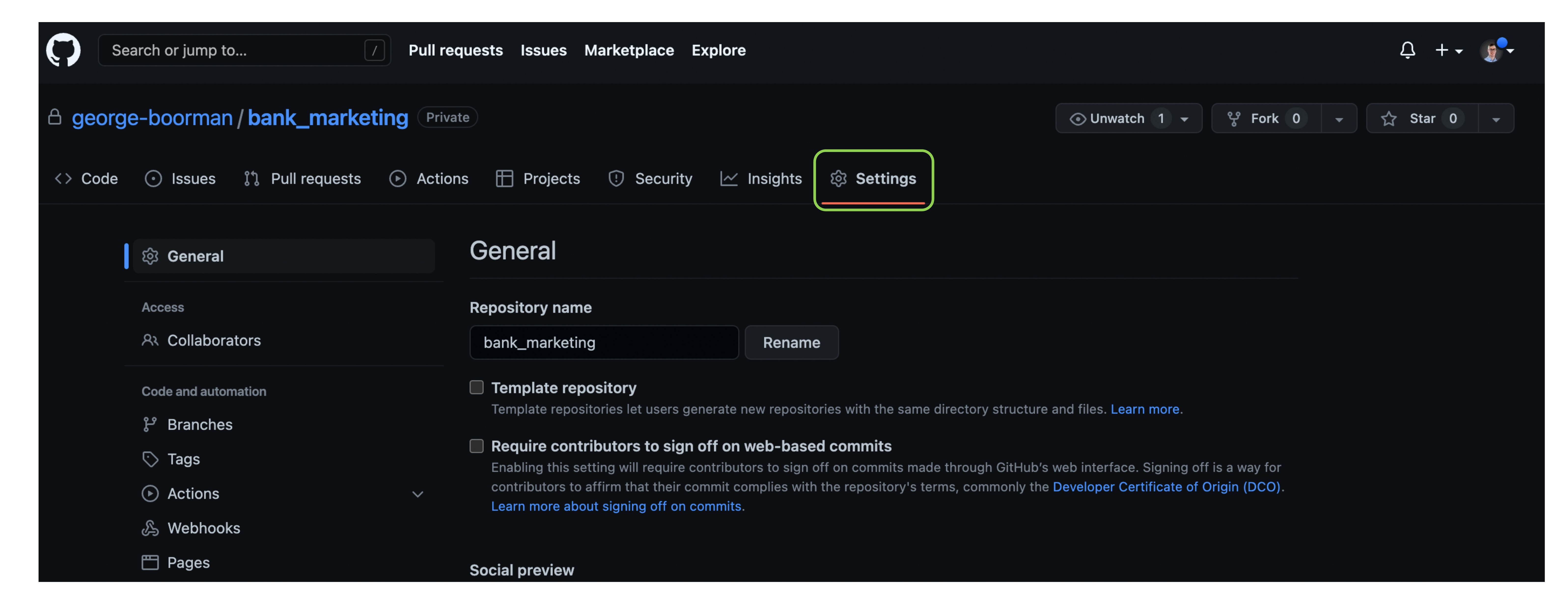Check Require contributors to sign off
1568x615 pixels.
[x=477, y=446]
